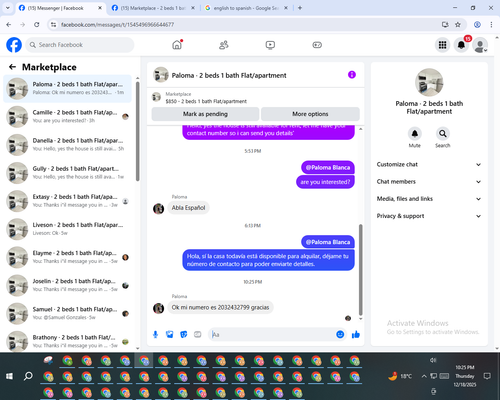
Task: Open the tab search dropdown arrow
Action: pos(8,8)
